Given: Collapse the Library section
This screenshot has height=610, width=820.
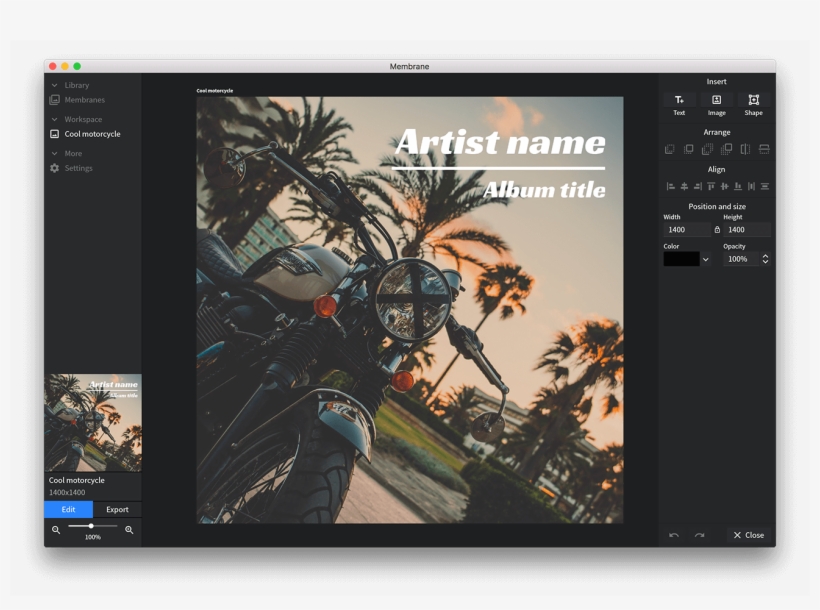Looking at the screenshot, I should tap(54, 85).
